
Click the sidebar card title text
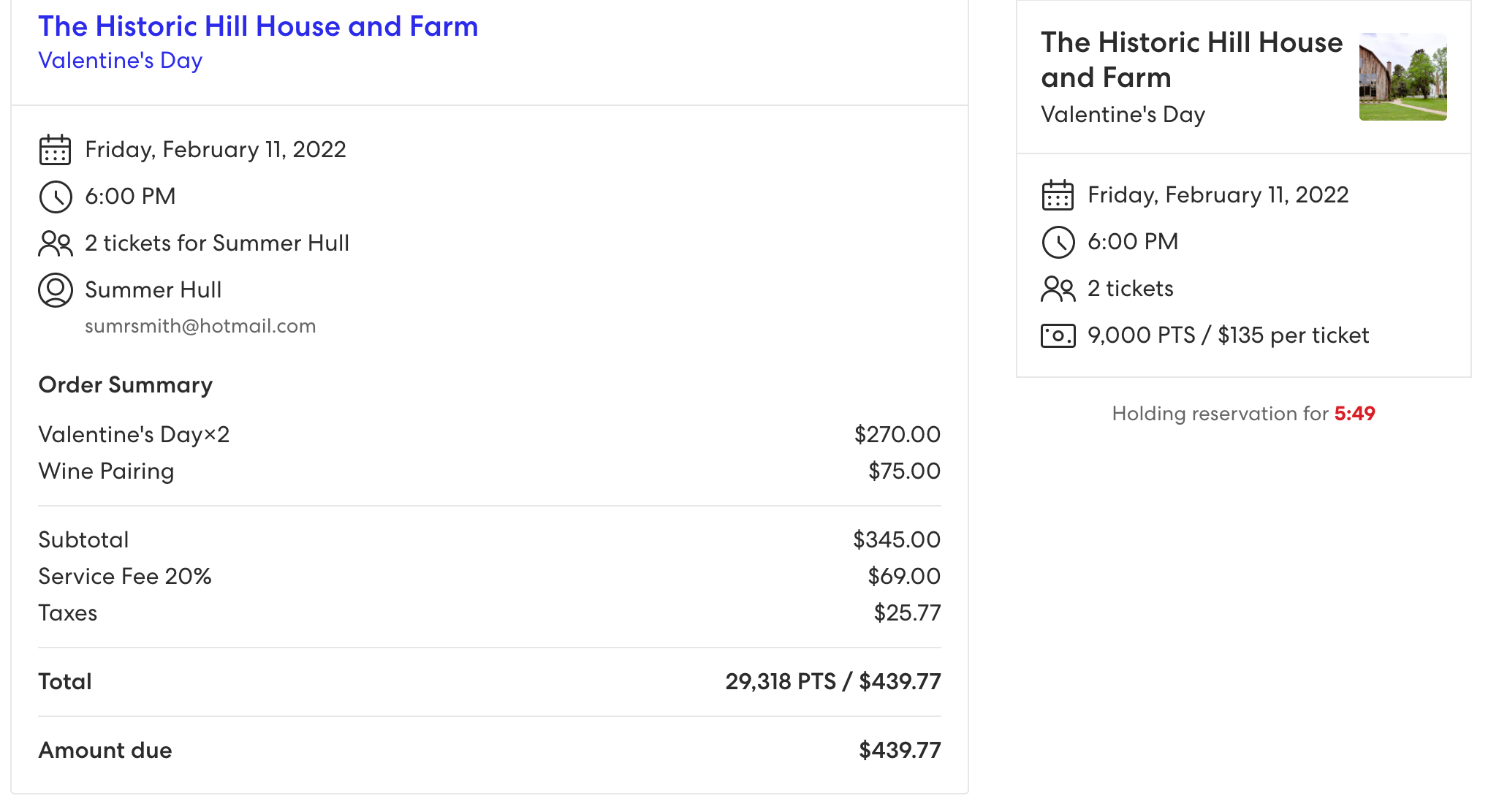pyautogui.click(x=1191, y=60)
